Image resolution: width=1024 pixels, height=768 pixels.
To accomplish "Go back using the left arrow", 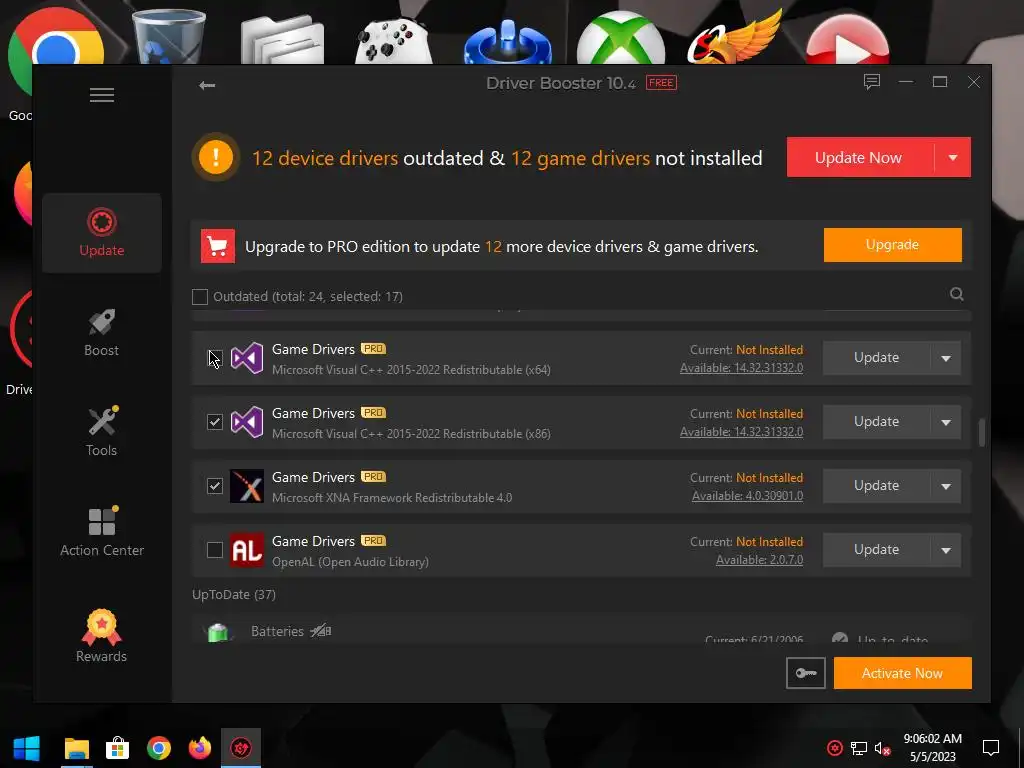I will pyautogui.click(x=207, y=85).
